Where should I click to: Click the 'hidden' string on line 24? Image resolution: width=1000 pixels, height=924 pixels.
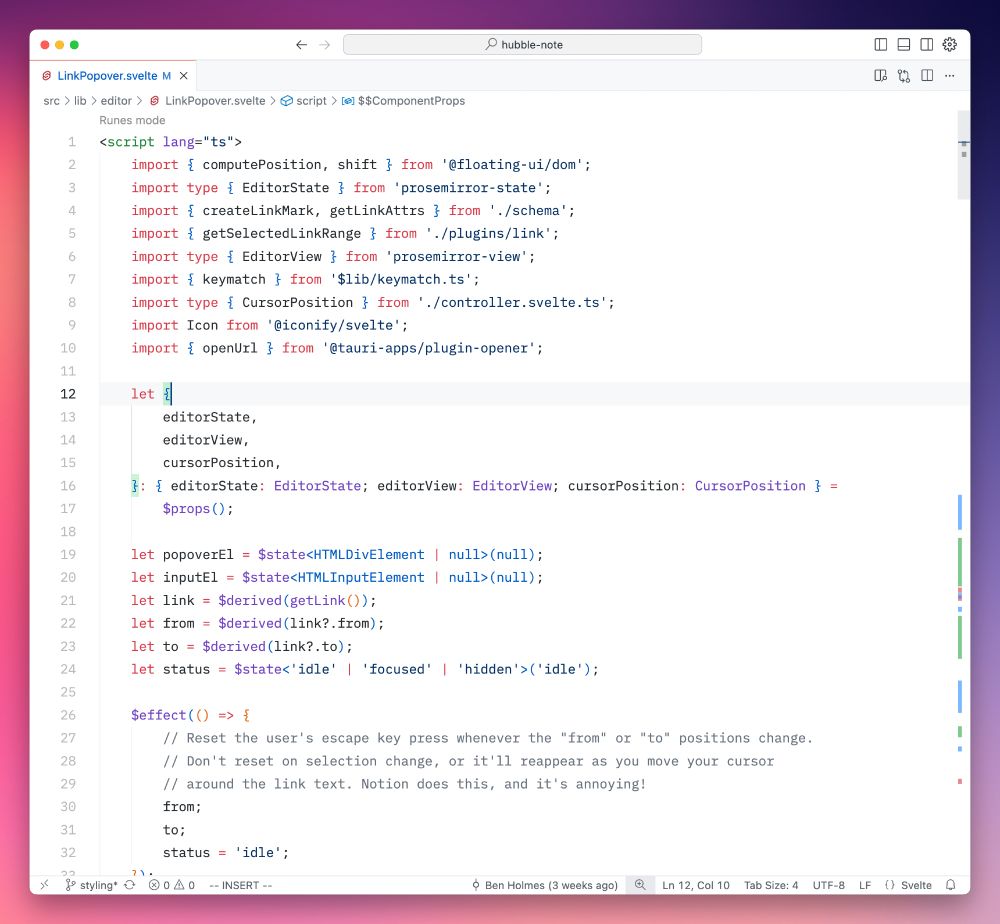(489, 670)
